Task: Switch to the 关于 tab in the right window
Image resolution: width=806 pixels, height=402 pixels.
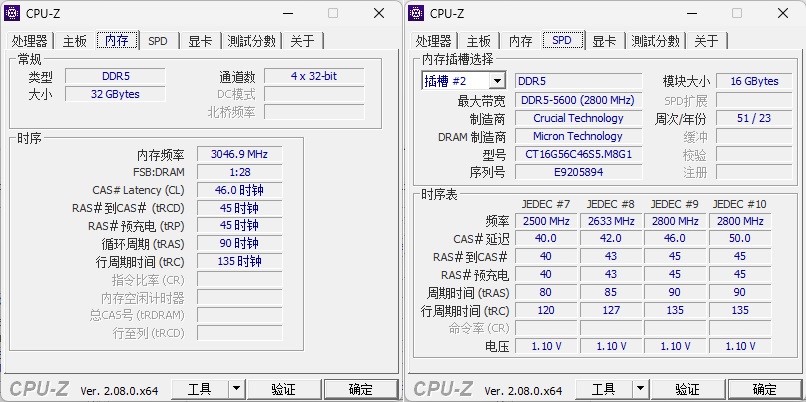Action: coord(706,41)
